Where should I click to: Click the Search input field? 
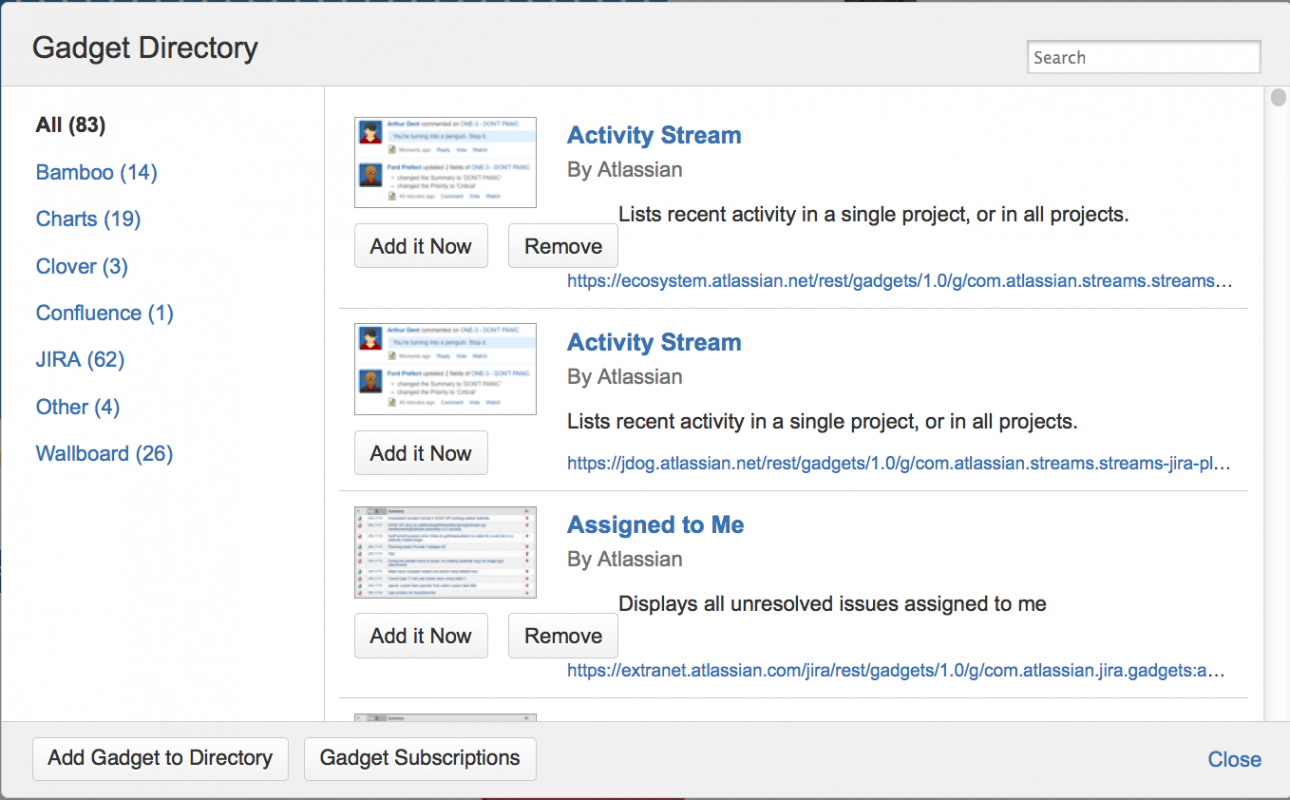1143,58
